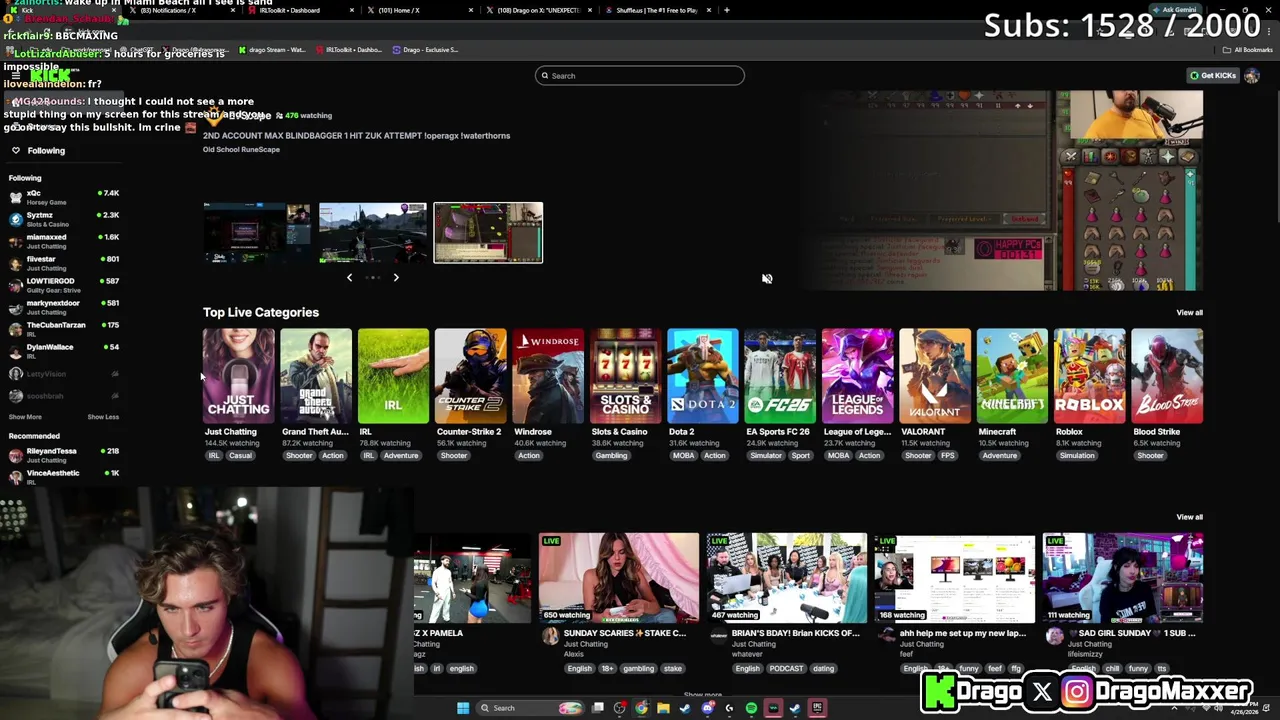Click the MOBA tag under Dota 2
The width and height of the screenshot is (1280, 720).
click(683, 456)
